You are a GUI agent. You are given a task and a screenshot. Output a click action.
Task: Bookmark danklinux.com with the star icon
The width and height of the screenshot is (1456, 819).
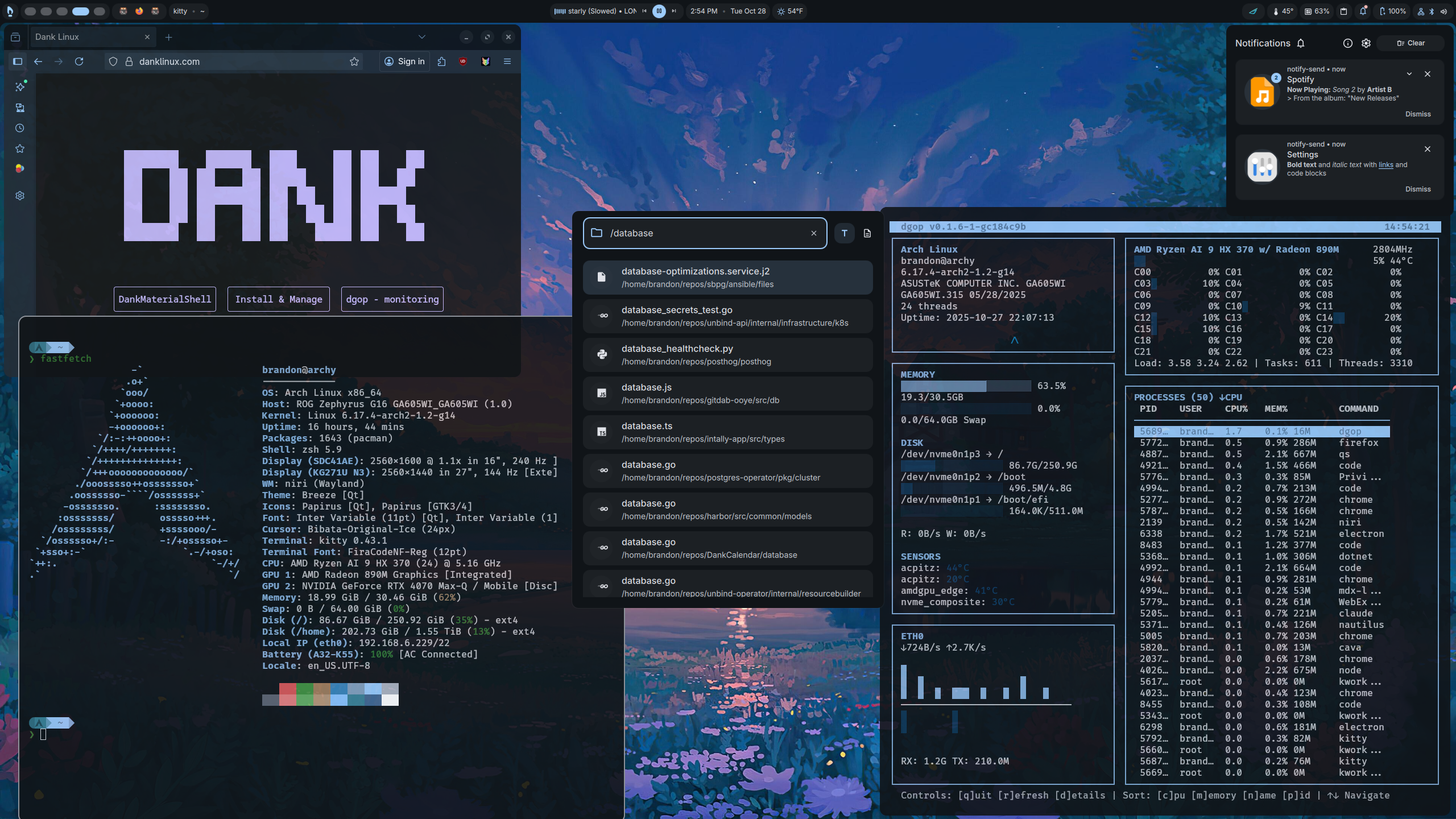tap(354, 61)
